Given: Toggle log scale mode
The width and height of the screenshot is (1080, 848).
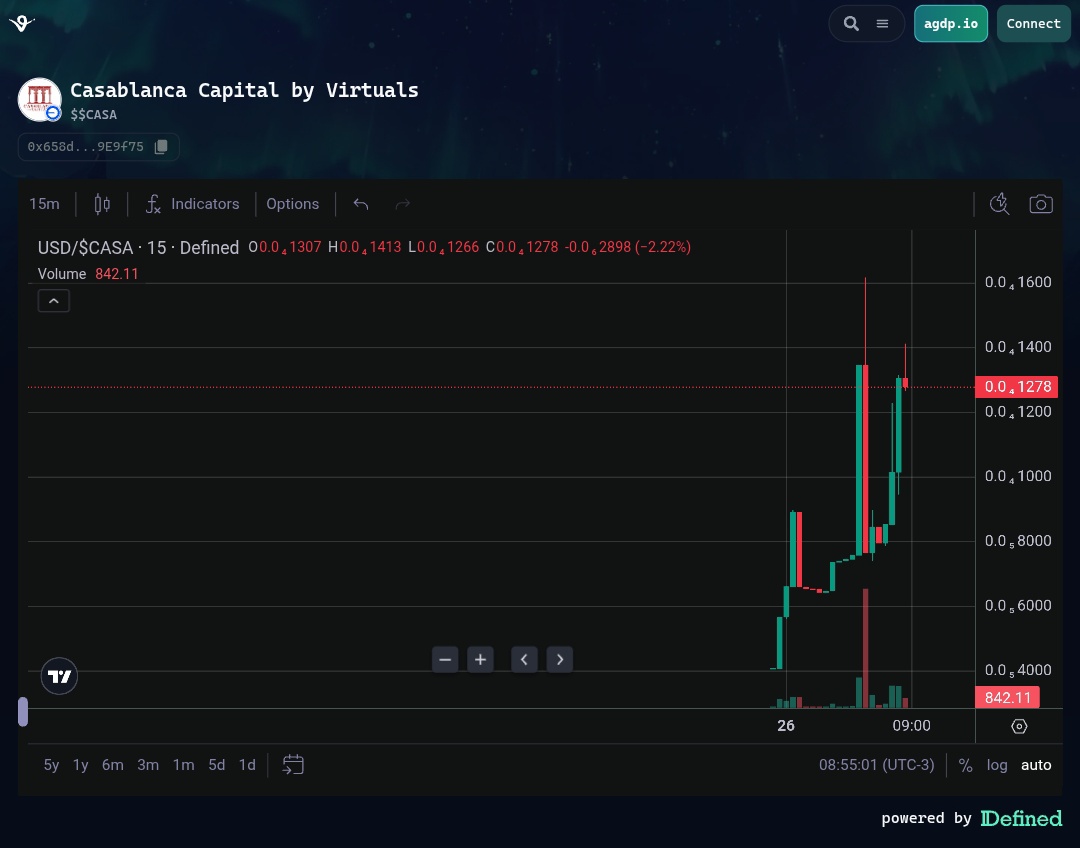Looking at the screenshot, I should click(x=997, y=765).
